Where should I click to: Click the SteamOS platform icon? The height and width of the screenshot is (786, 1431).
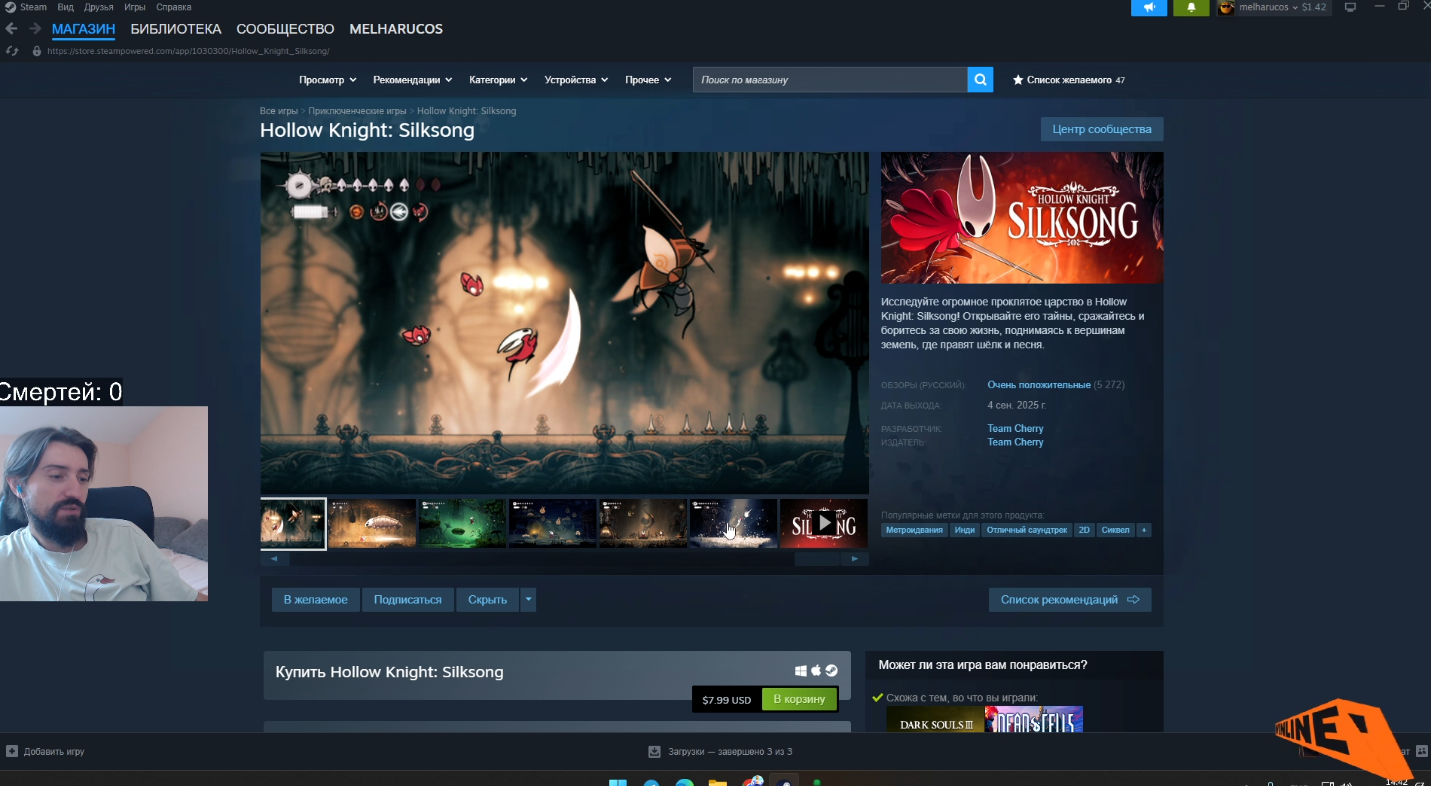(831, 671)
